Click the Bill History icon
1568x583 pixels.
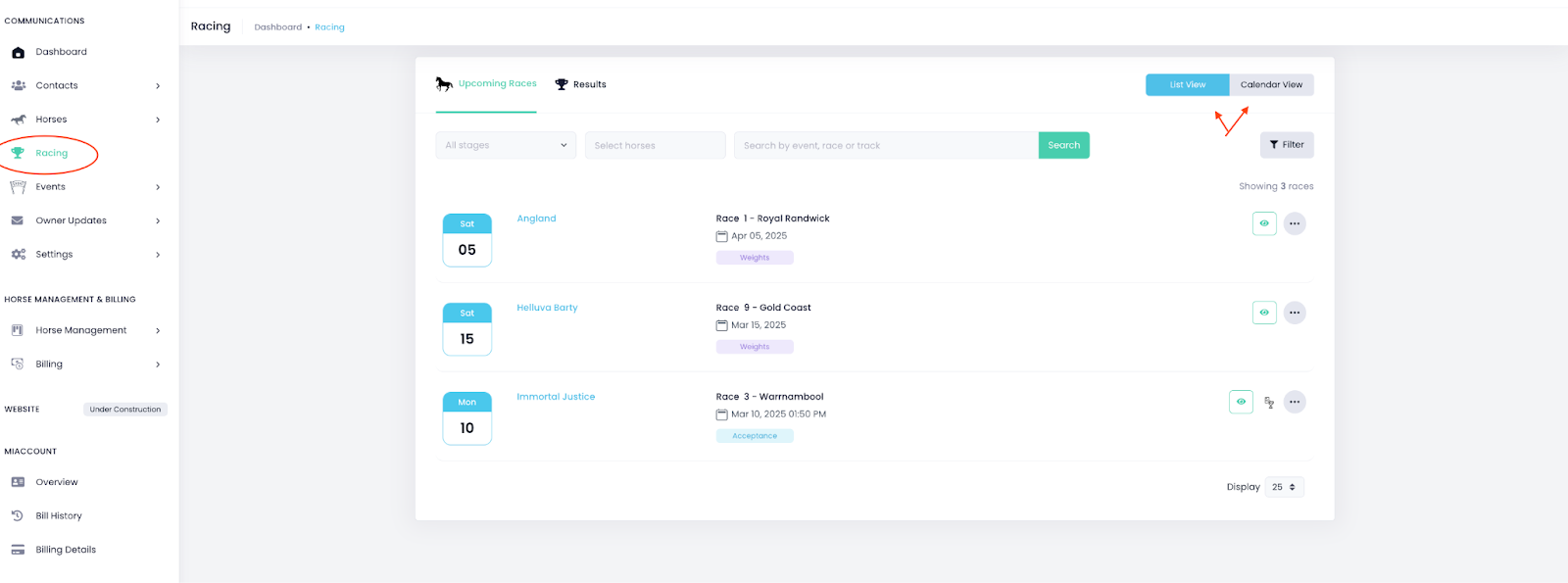click(18, 515)
